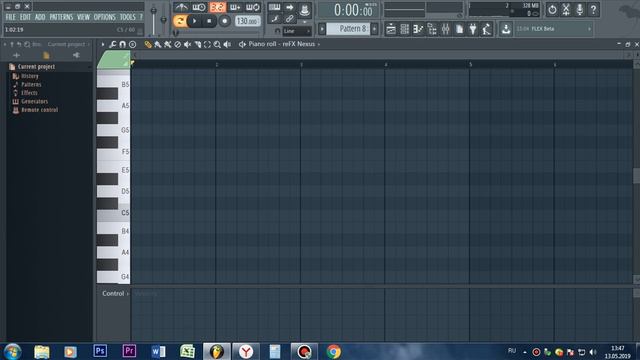The height and width of the screenshot is (360, 640).
Task: Open the Line snap selector dropdown
Action: tap(297, 31)
